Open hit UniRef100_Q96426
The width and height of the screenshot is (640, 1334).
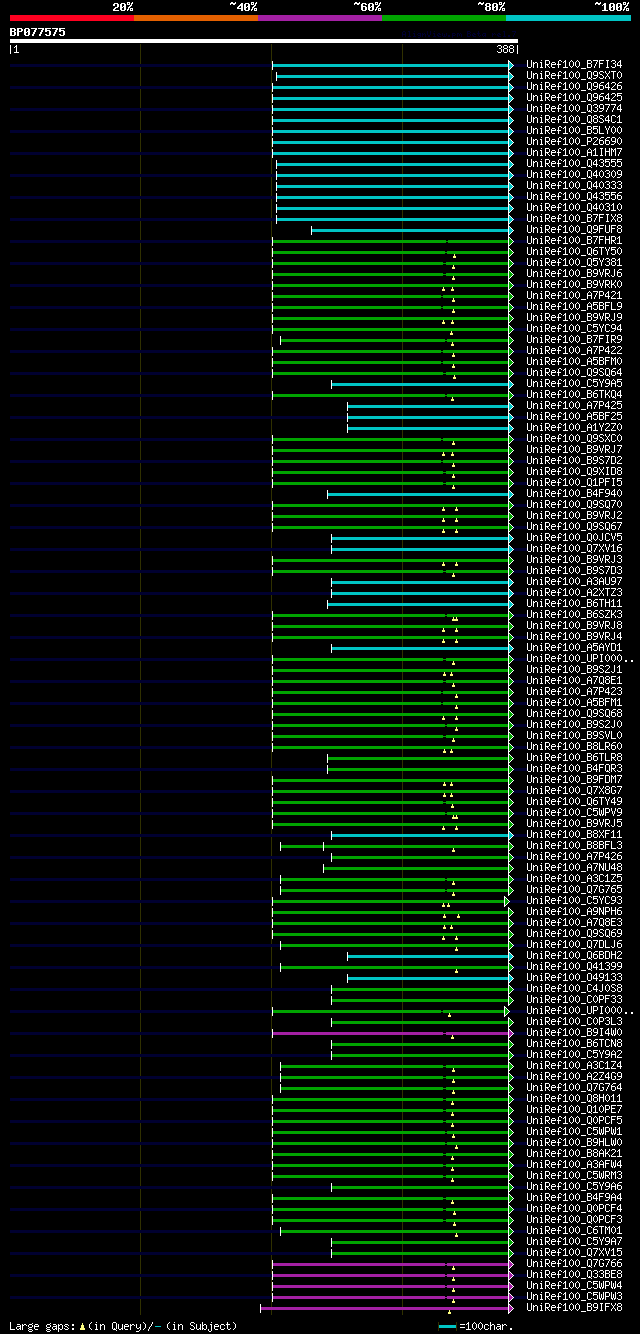574,87
